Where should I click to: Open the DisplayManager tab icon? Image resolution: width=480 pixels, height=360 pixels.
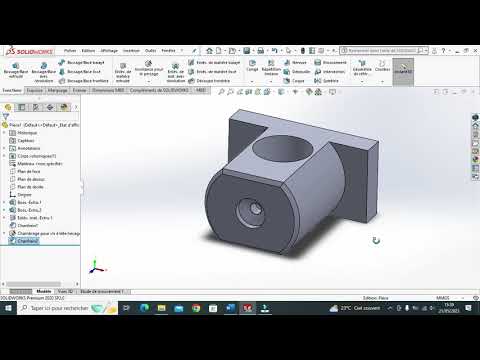point(64,107)
